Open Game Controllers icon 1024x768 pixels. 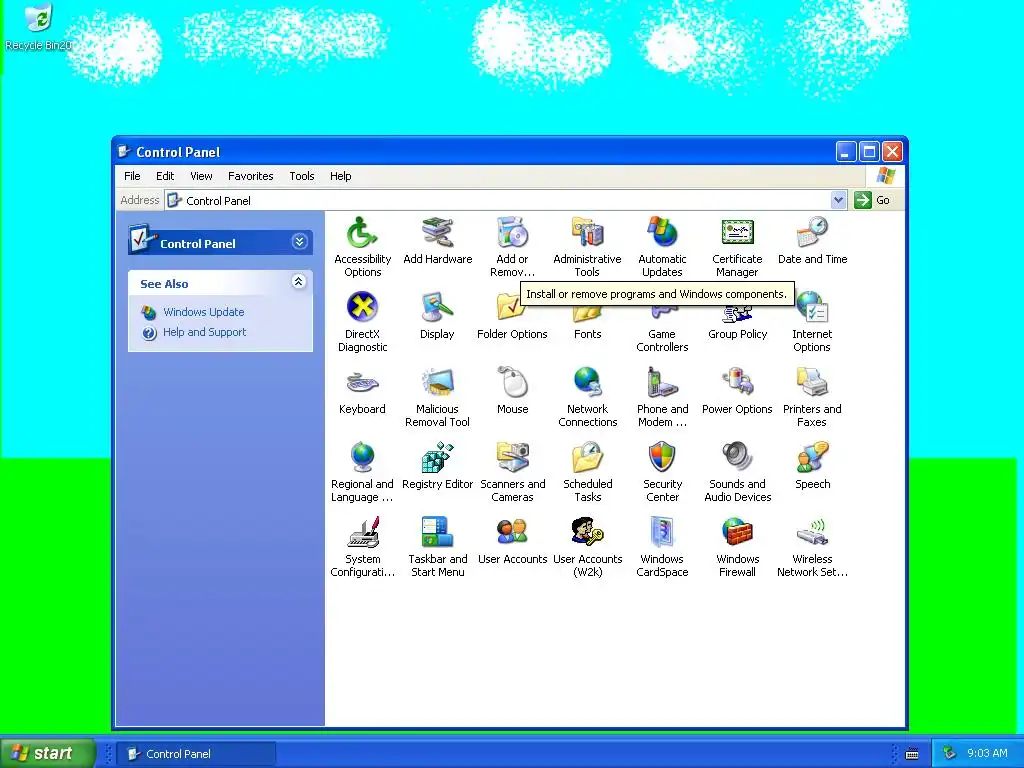coord(662,315)
